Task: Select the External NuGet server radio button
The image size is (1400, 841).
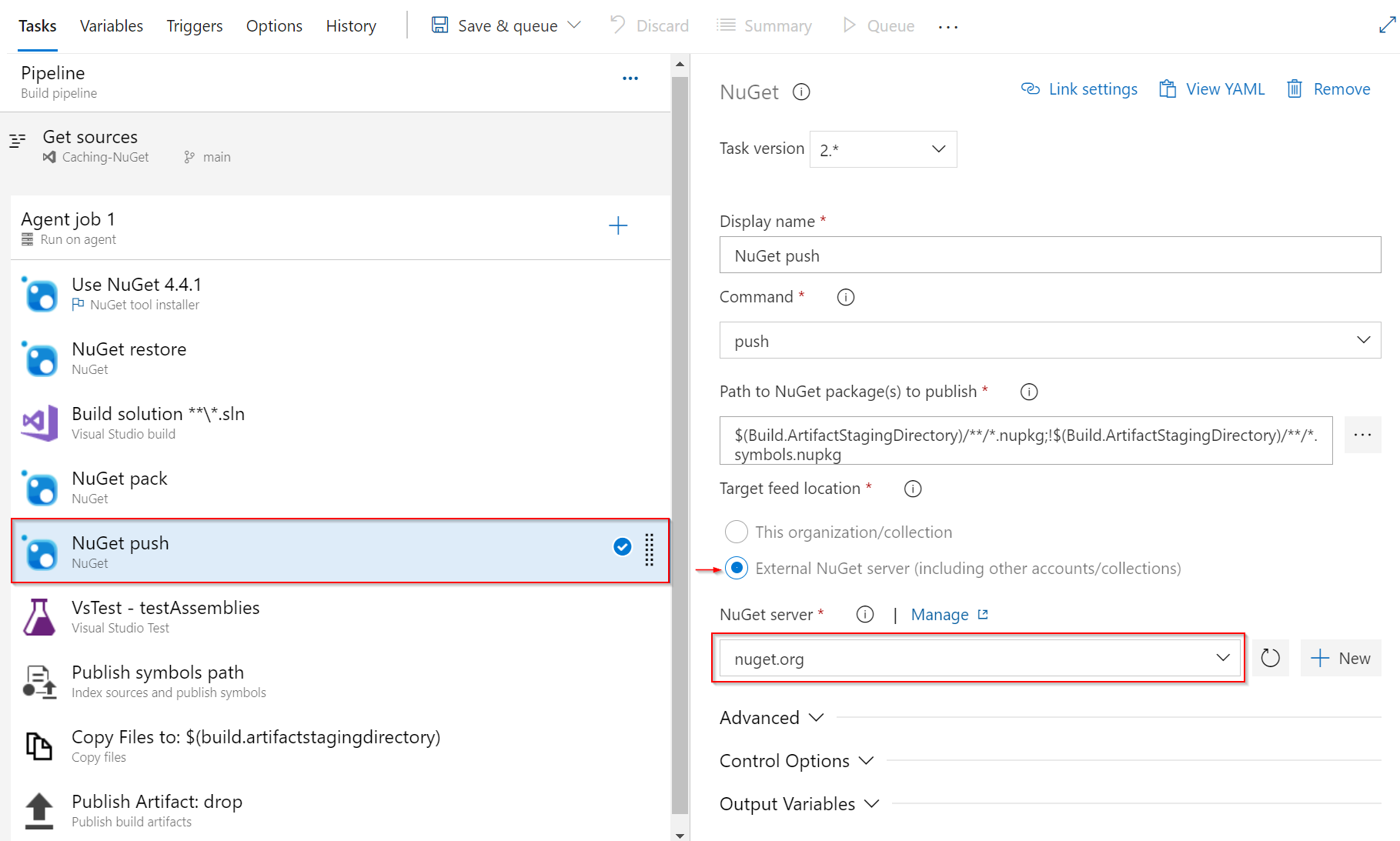Action: point(736,568)
